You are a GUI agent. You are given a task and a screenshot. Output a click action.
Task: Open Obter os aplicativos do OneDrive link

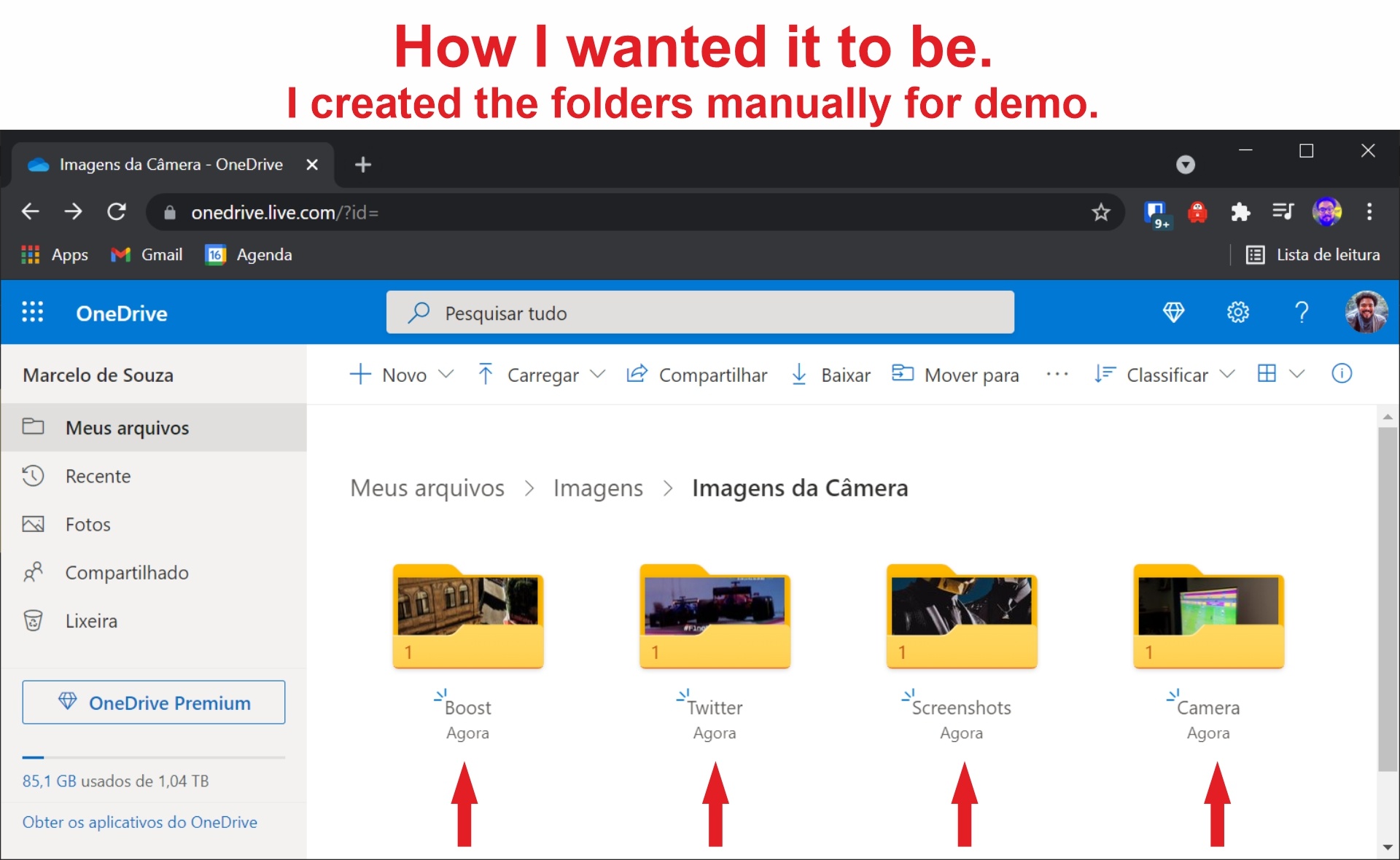tap(140, 822)
